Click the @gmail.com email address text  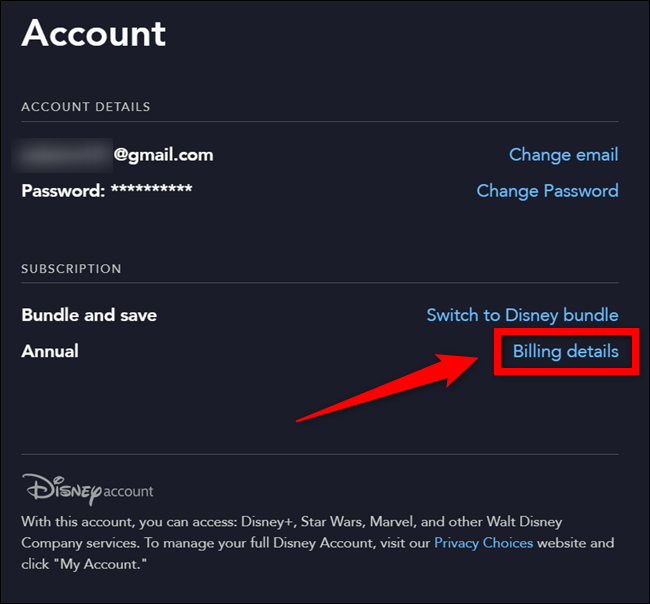click(163, 155)
